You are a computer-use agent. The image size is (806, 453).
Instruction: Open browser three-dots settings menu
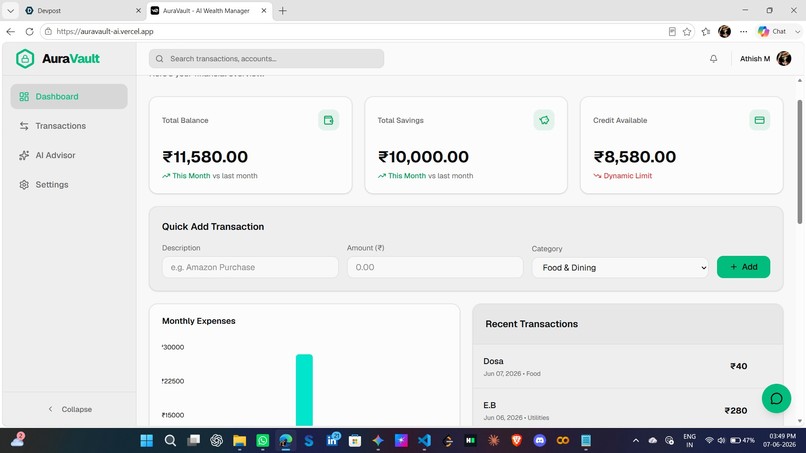[x=743, y=31]
